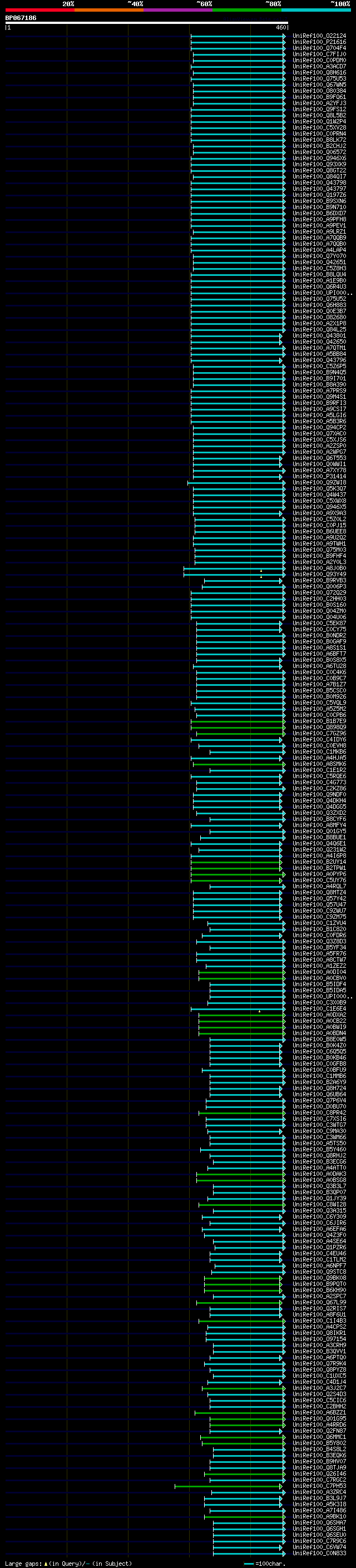Open hit UniRef100_C7FIJ0

[x=319, y=54]
